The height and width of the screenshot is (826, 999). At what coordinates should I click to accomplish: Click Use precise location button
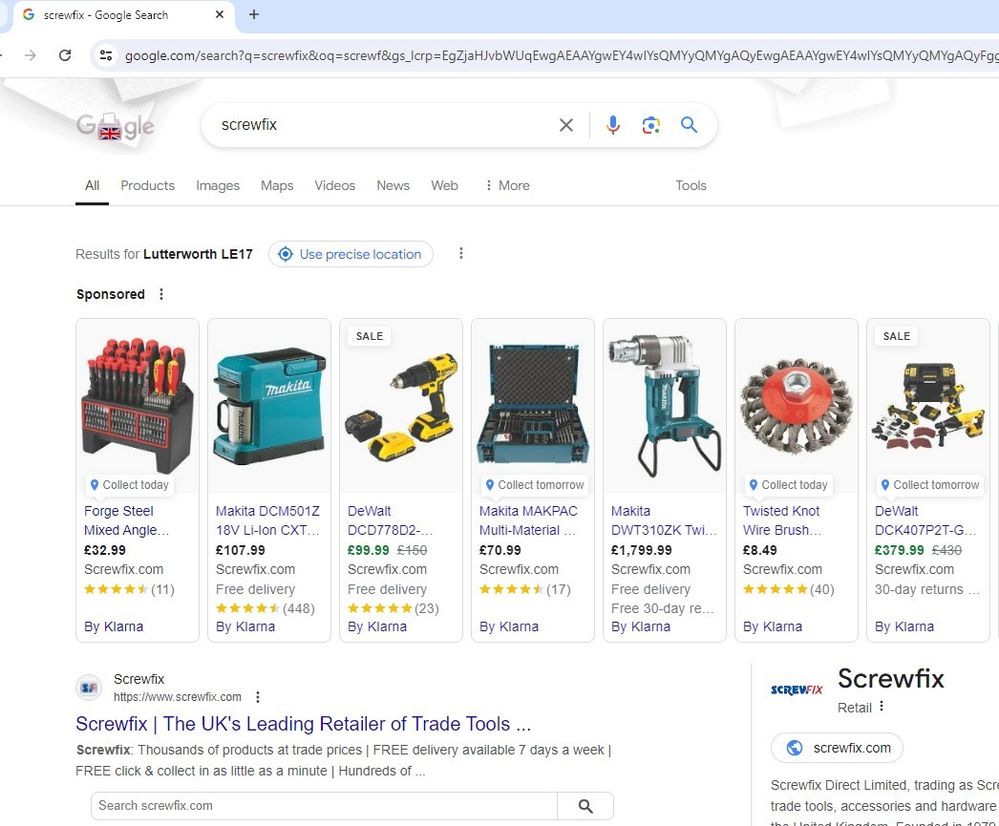[x=350, y=254]
